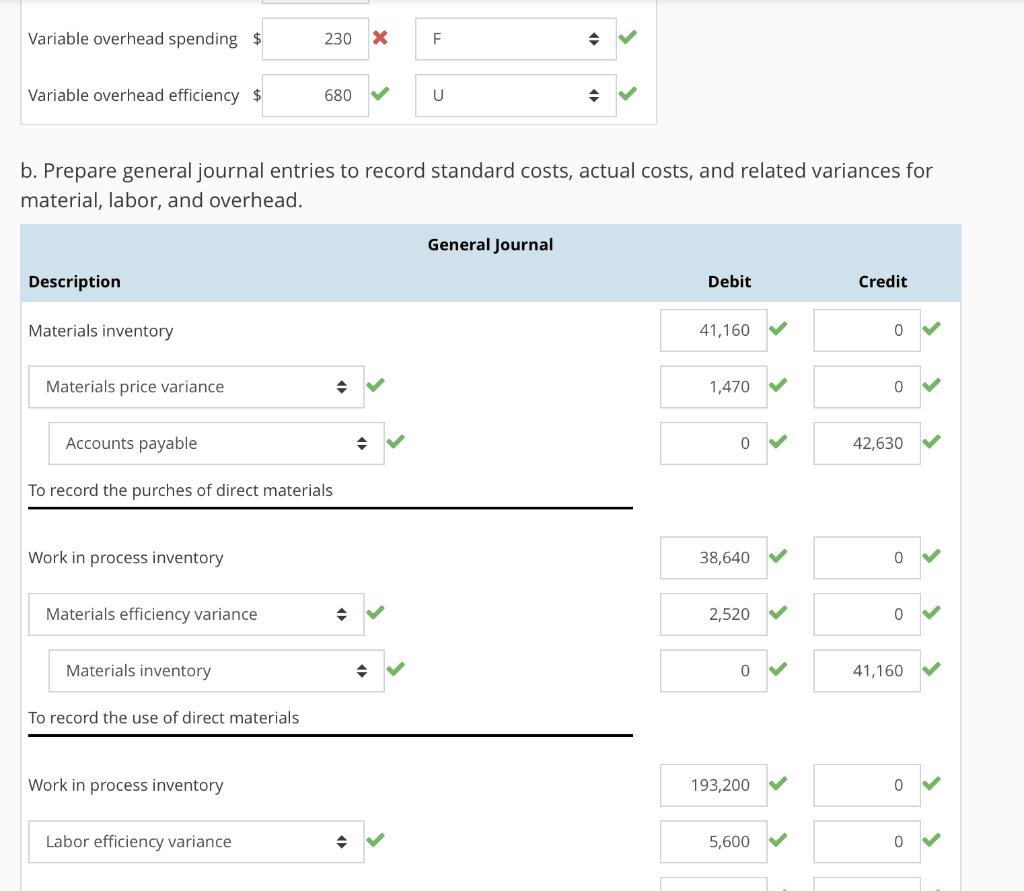The image size is (1024, 891).
Task: Select the Variable overhead efficiency amount field
Action: pyautogui.click(x=315, y=95)
